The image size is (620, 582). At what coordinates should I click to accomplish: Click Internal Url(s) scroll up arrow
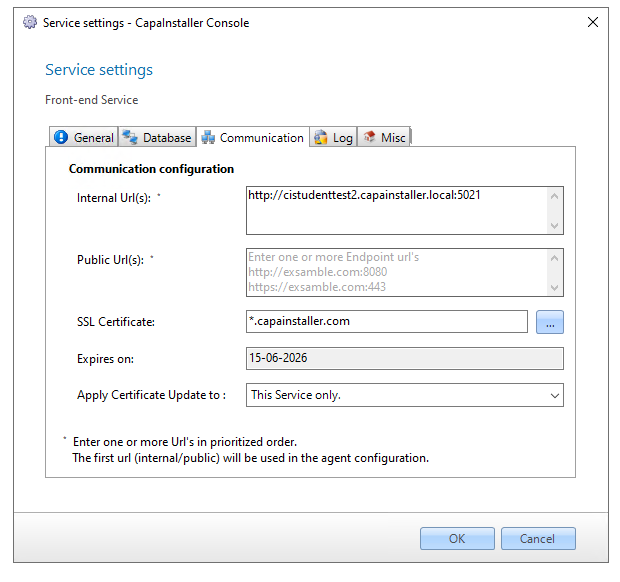(x=554, y=196)
